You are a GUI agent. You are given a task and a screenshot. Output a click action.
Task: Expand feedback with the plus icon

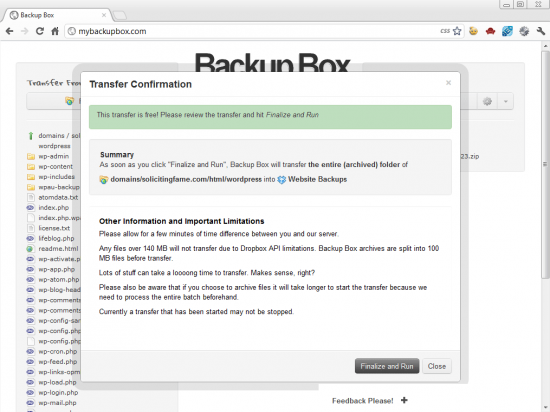[x=404, y=400]
